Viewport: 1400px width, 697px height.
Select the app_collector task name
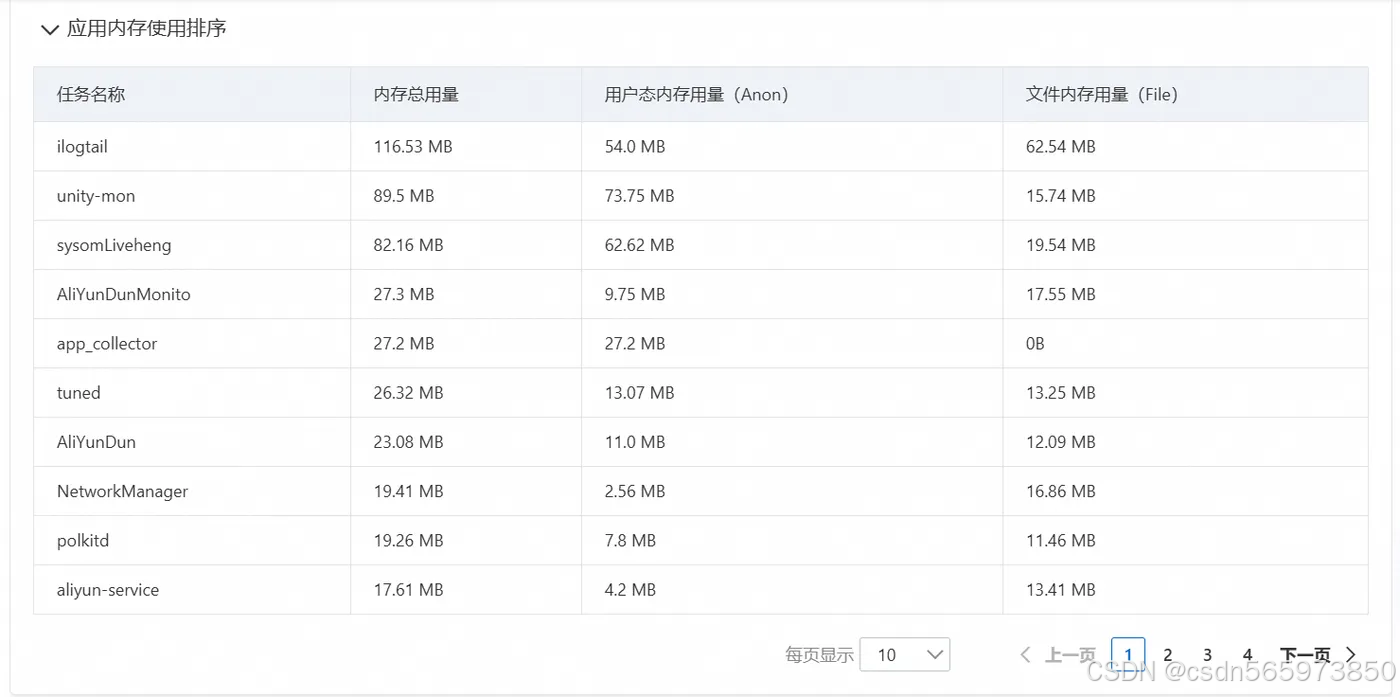point(107,343)
